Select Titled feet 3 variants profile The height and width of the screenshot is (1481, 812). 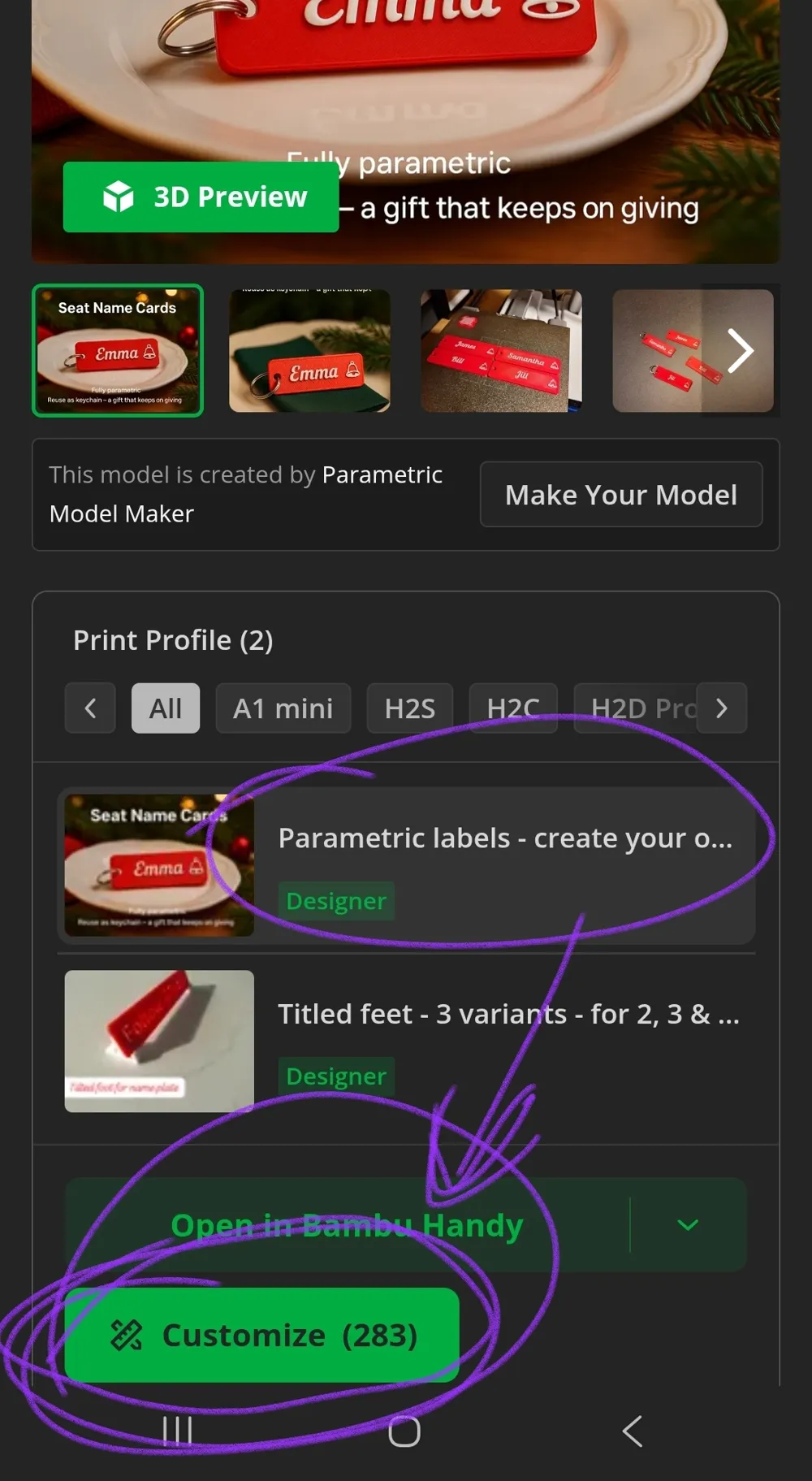click(406, 1041)
